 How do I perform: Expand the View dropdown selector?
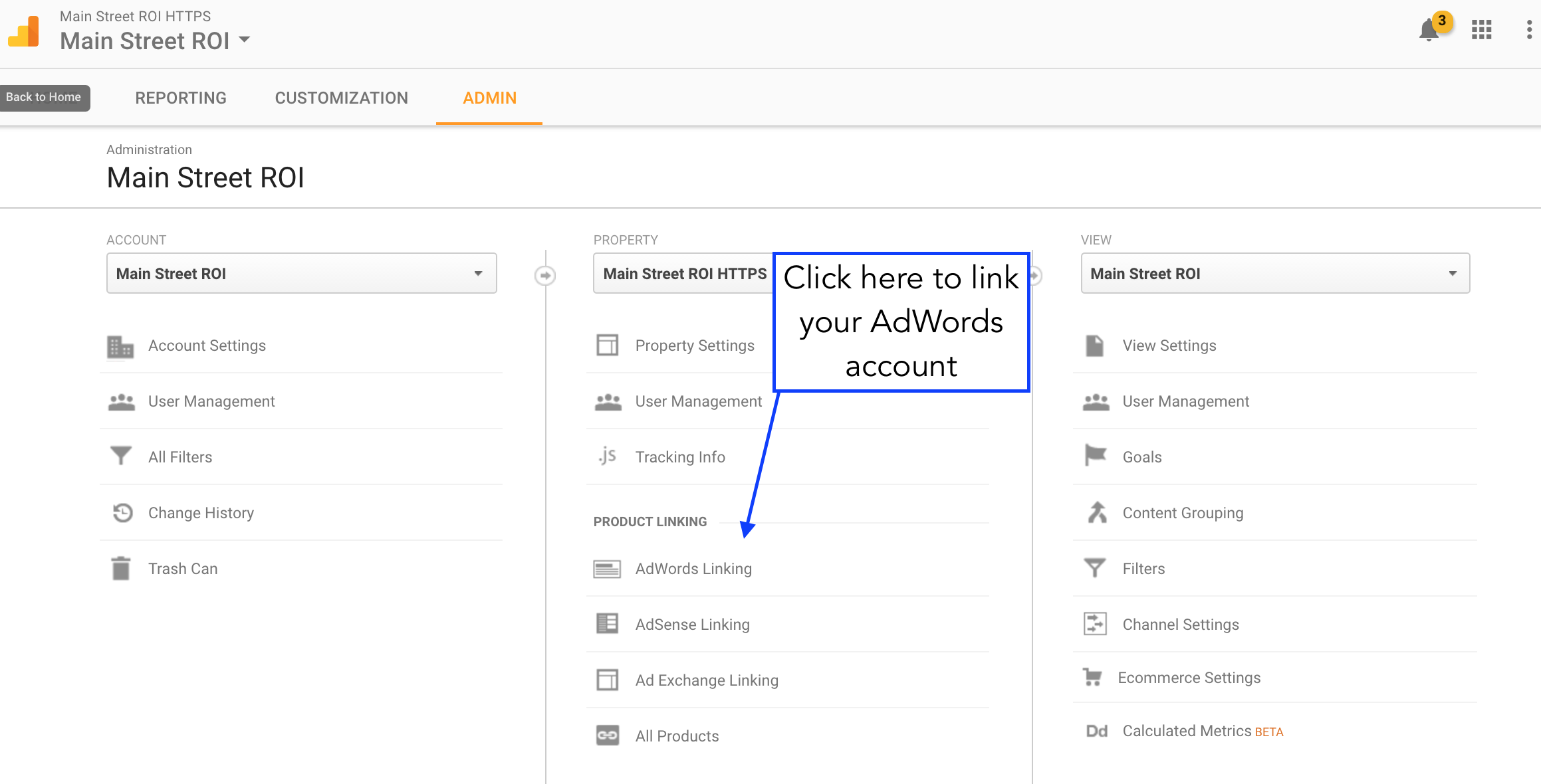[x=1274, y=273]
